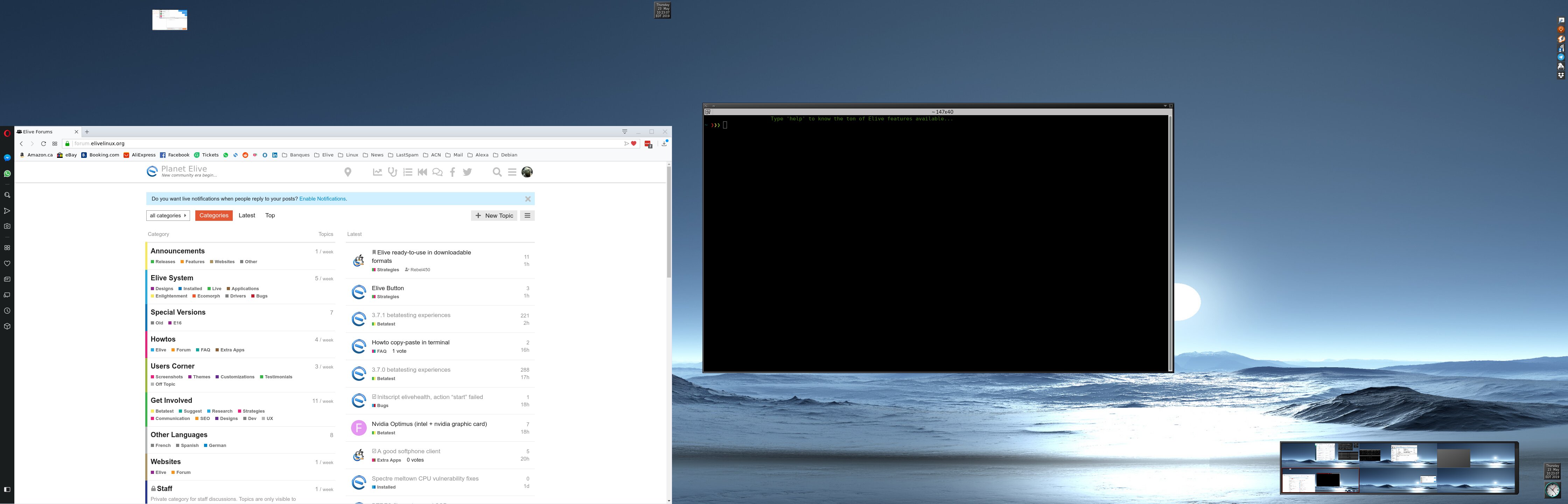Open the chat bubbles icon in the header
Image resolution: width=1568 pixels, height=504 pixels.
tap(437, 172)
